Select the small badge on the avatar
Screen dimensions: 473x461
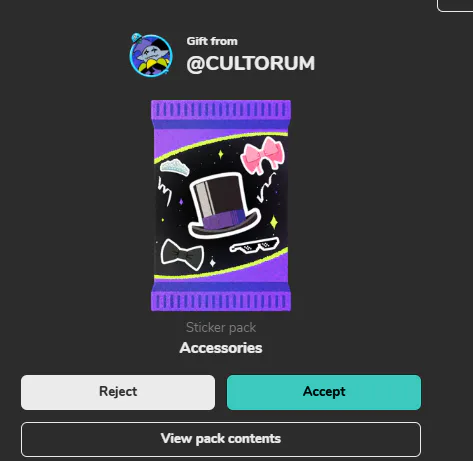(x=136, y=38)
